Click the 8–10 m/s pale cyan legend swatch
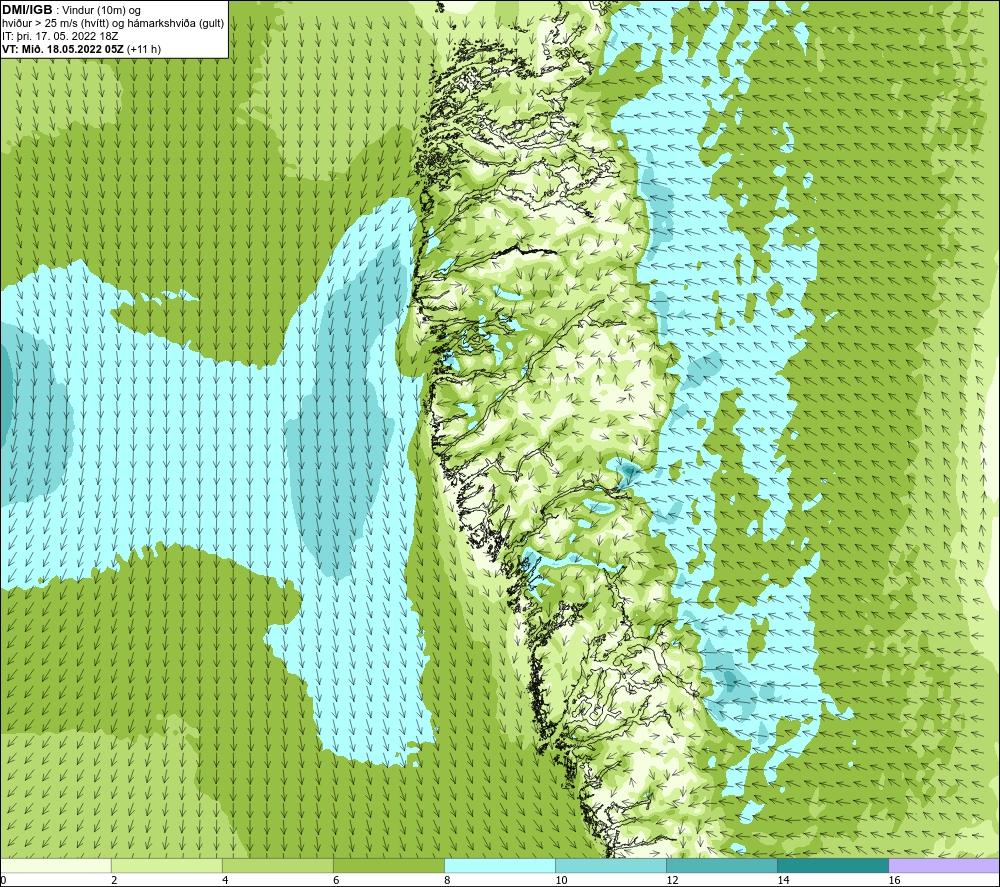Screen dimensions: 1000x887 500,866
